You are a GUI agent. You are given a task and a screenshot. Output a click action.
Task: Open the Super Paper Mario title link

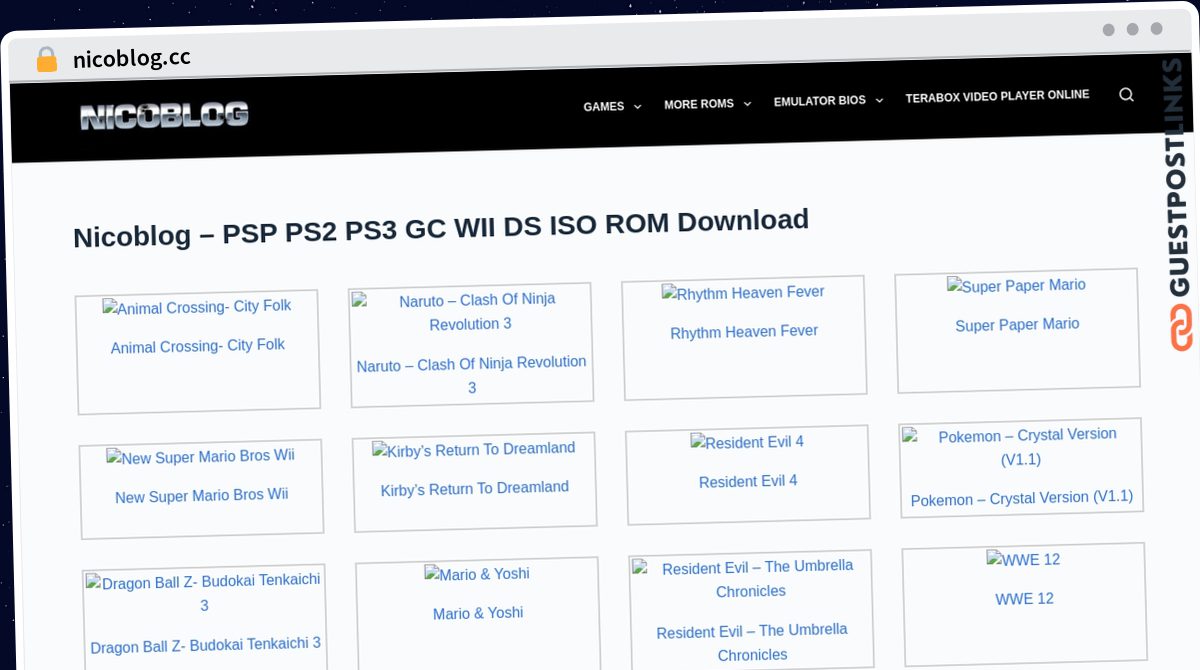coord(1017,325)
